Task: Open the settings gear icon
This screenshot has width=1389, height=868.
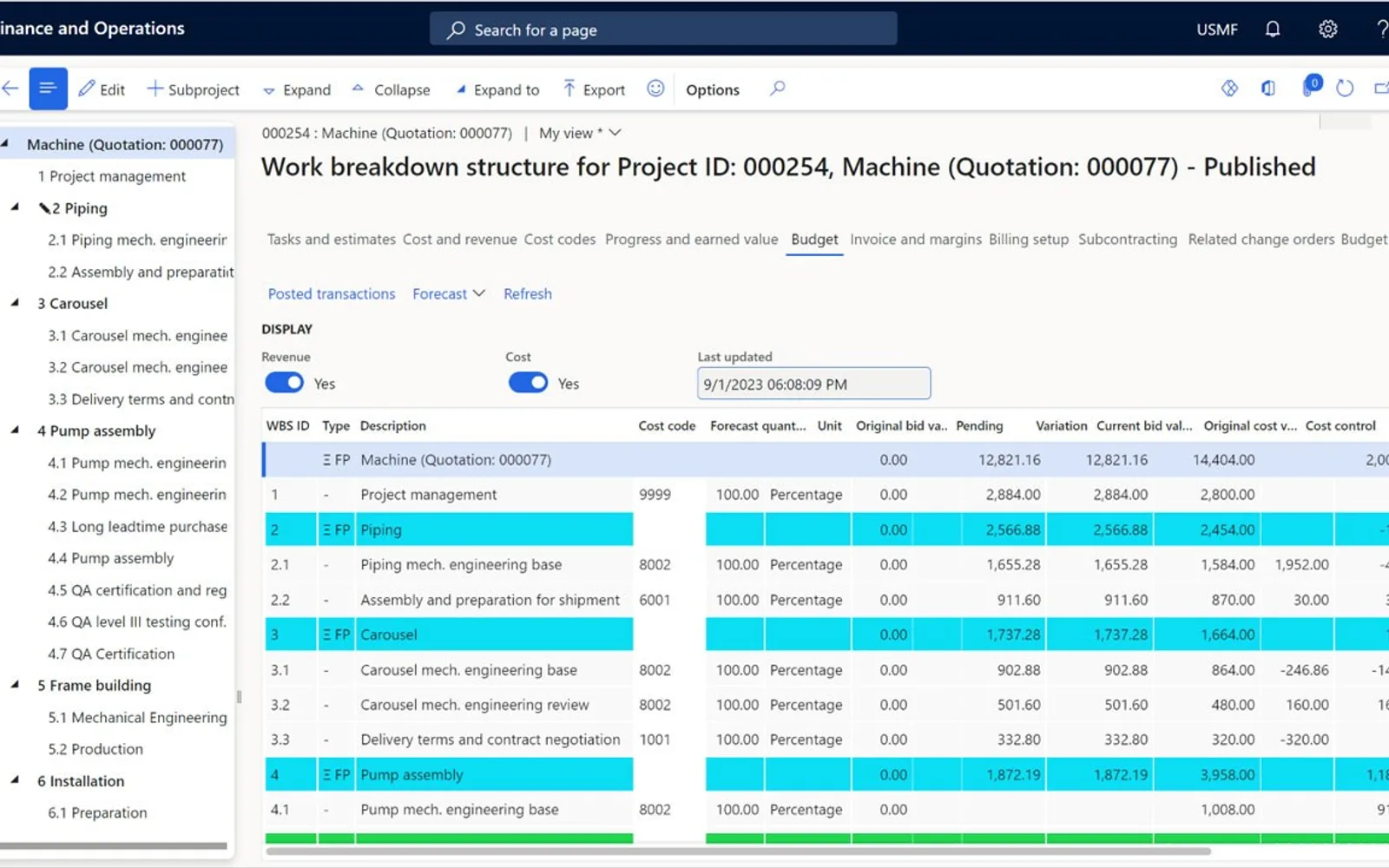Action: [x=1327, y=30]
